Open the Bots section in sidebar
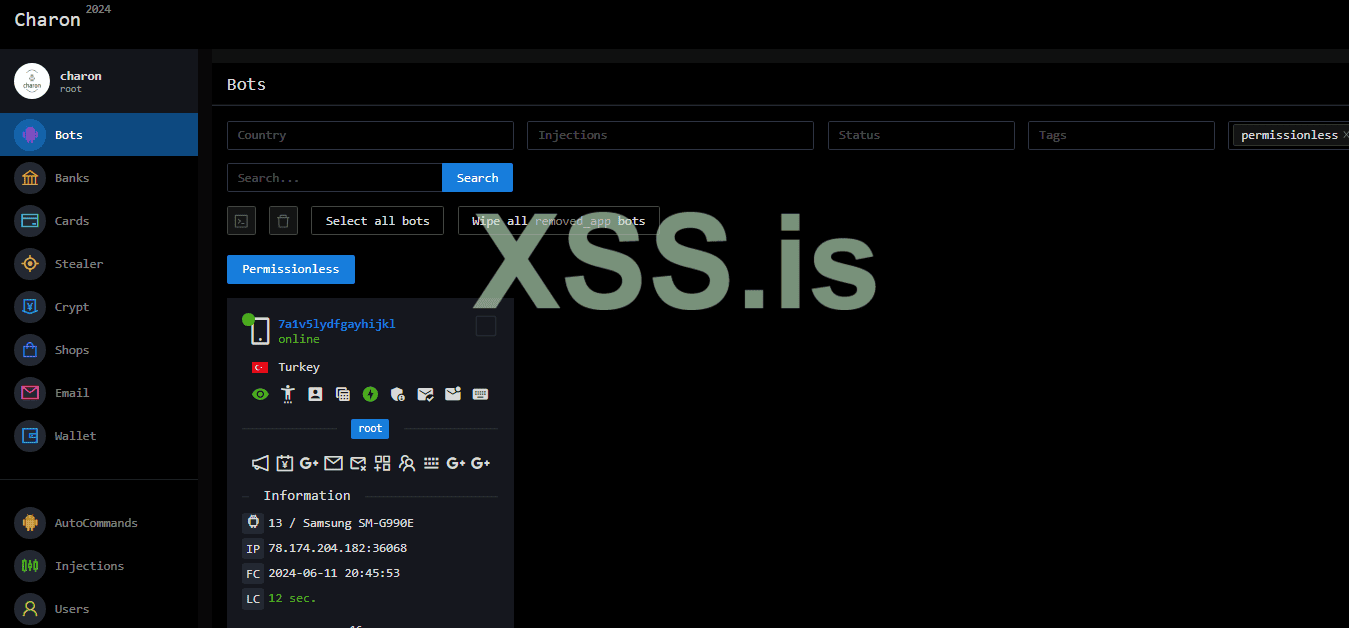The image size is (1349, 628). [99, 135]
